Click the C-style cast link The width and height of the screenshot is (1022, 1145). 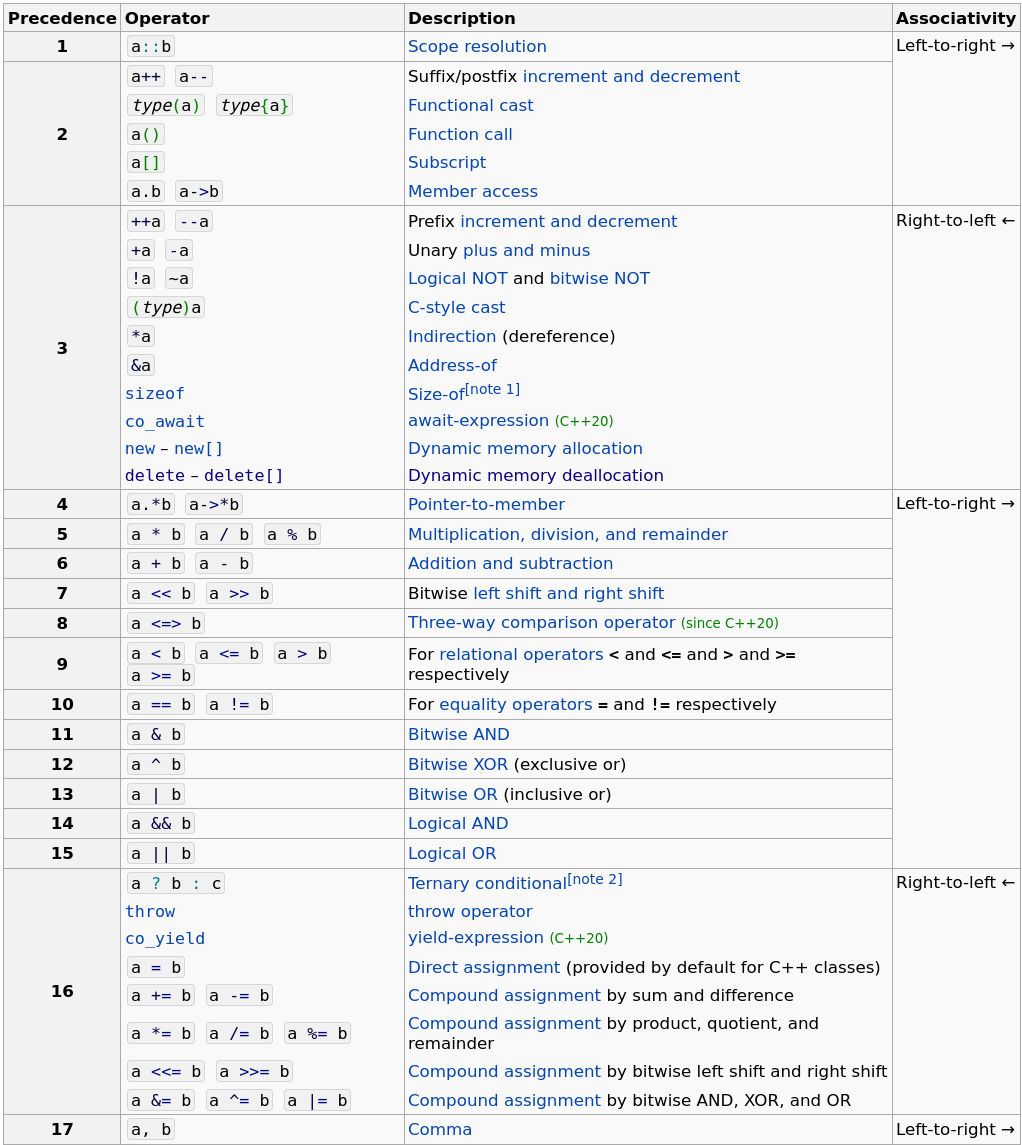456,308
